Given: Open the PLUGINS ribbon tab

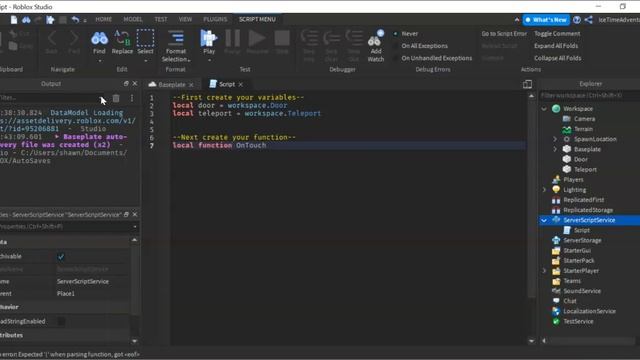Looking at the screenshot, I should [x=215, y=19].
